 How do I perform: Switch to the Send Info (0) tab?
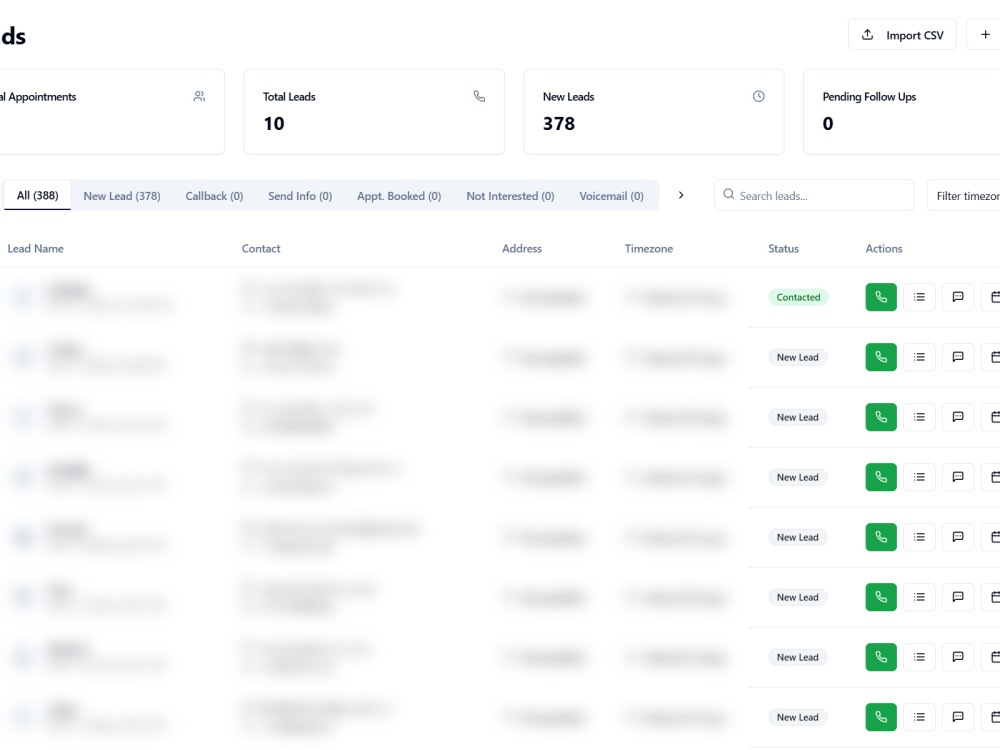300,196
